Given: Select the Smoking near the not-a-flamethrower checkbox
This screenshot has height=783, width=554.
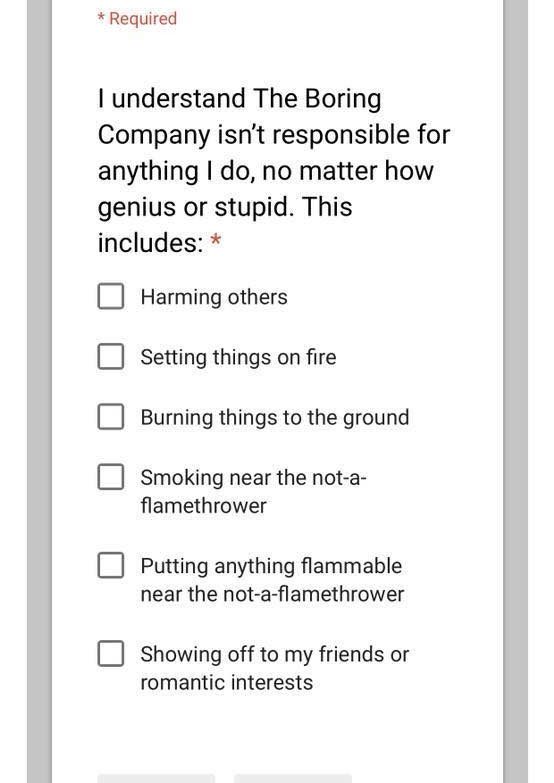Looking at the screenshot, I should coord(111,476).
